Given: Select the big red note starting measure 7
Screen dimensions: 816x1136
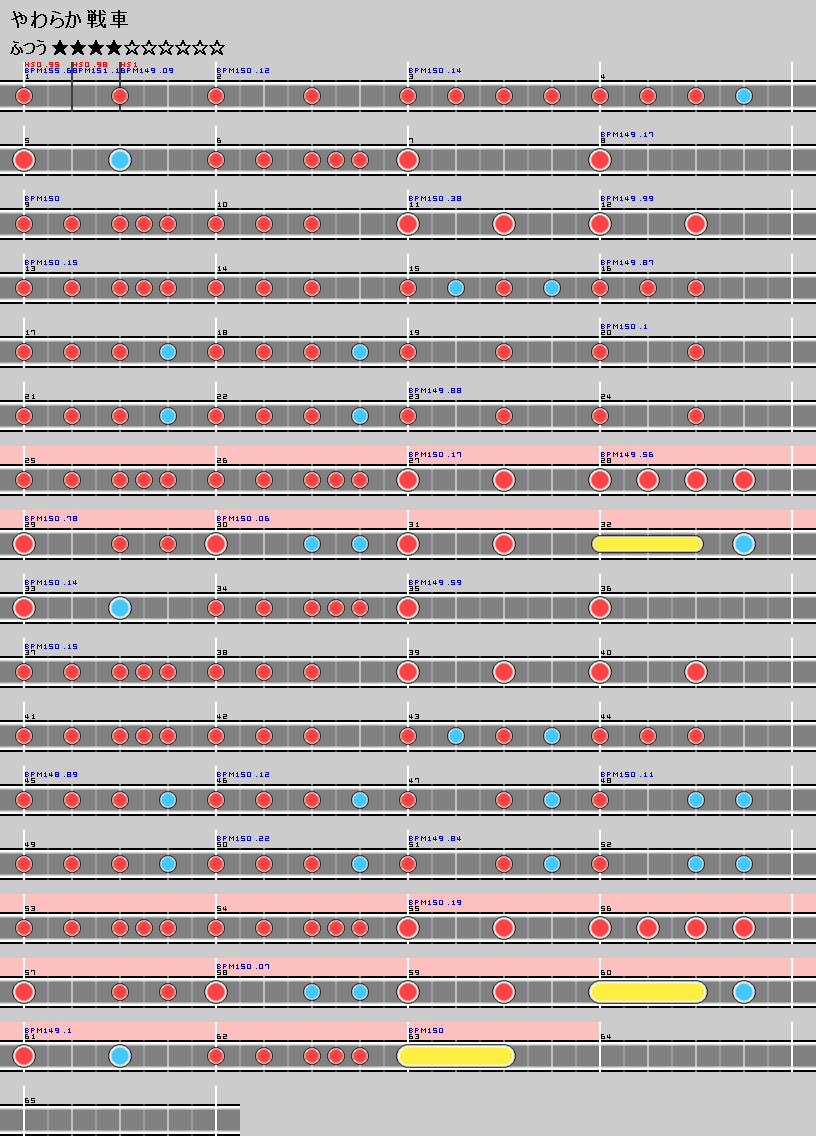Looking at the screenshot, I should [x=407, y=160].
